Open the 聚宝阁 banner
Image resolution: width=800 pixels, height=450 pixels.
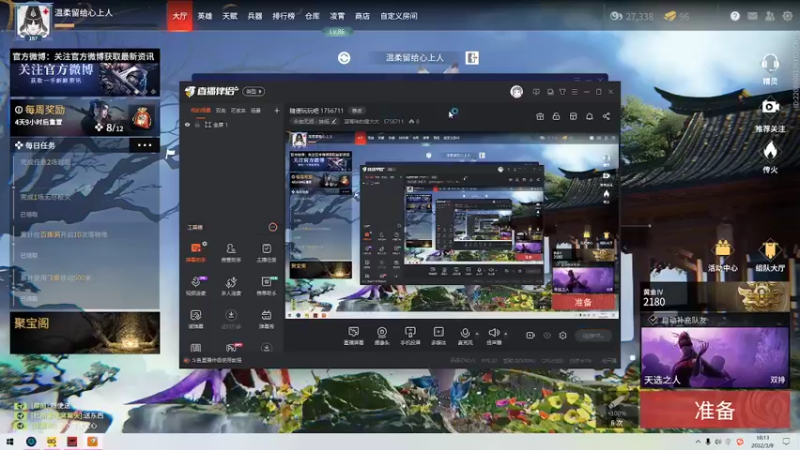coord(85,333)
